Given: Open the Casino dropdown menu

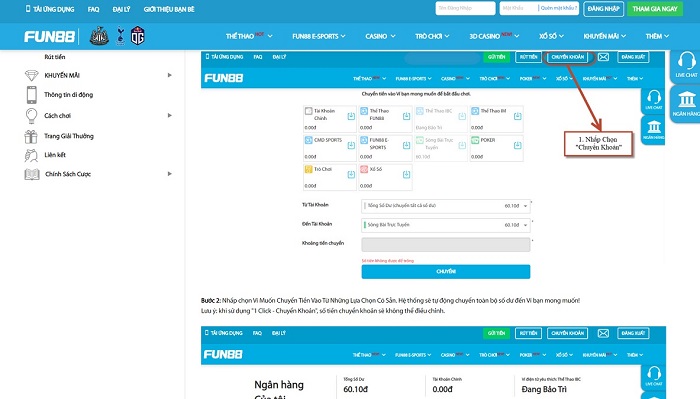Looking at the screenshot, I should [380, 36].
